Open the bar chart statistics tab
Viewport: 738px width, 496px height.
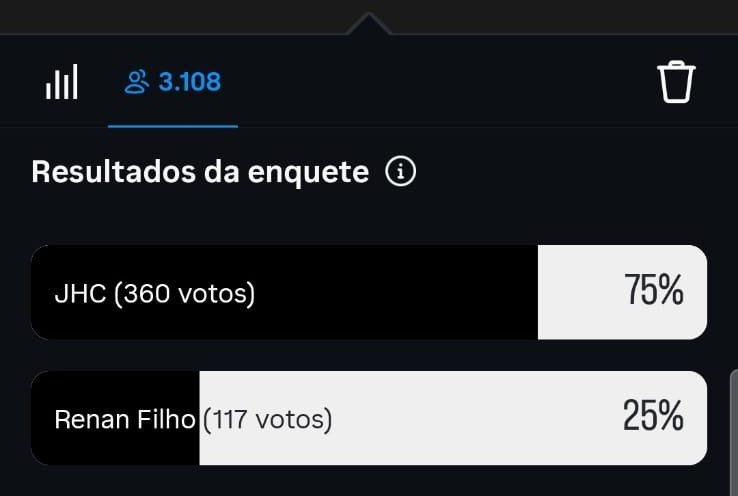(61, 83)
